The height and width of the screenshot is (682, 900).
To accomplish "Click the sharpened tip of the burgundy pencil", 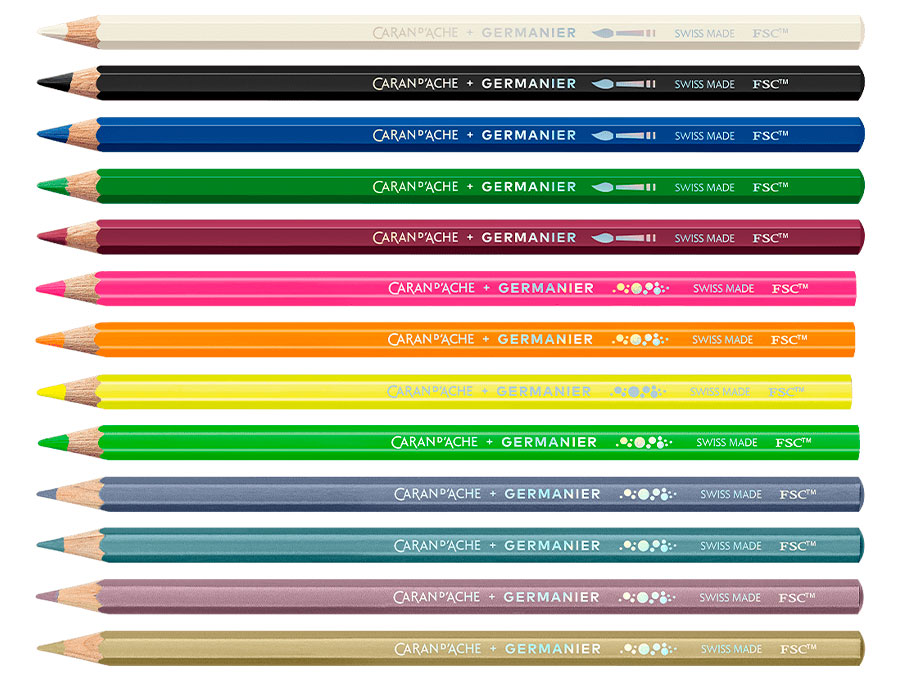I will point(54,236).
